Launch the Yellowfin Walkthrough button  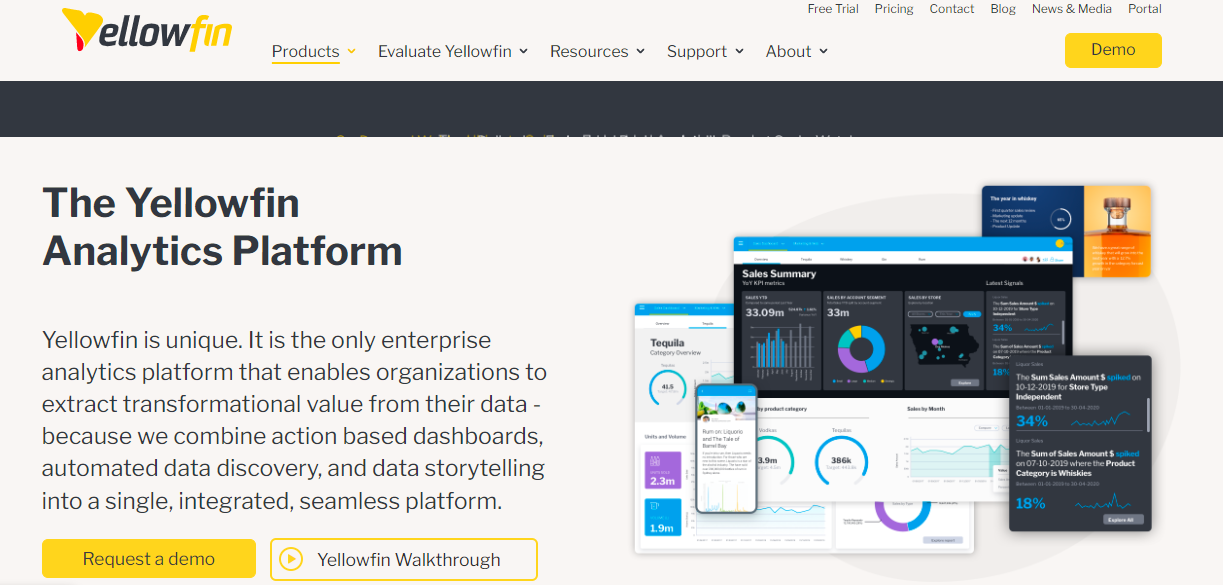point(404,560)
